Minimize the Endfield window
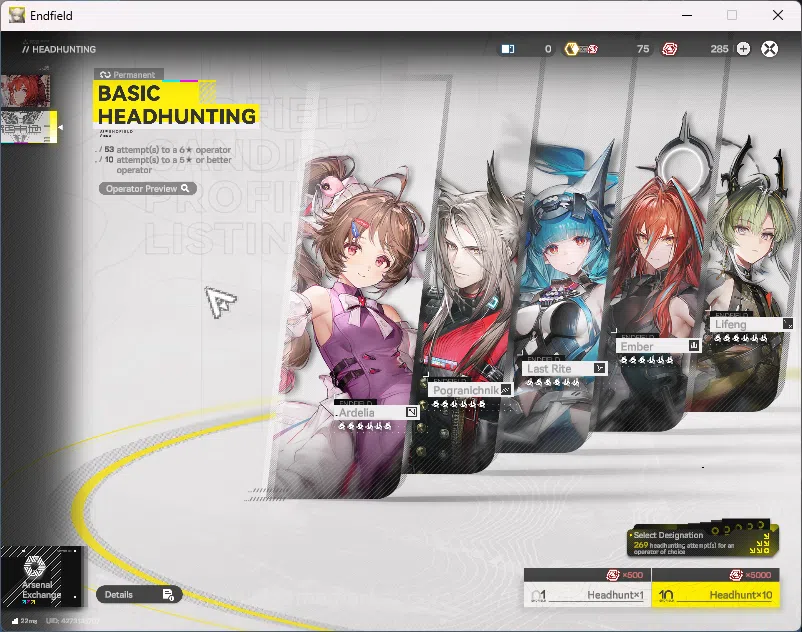 [687, 15]
